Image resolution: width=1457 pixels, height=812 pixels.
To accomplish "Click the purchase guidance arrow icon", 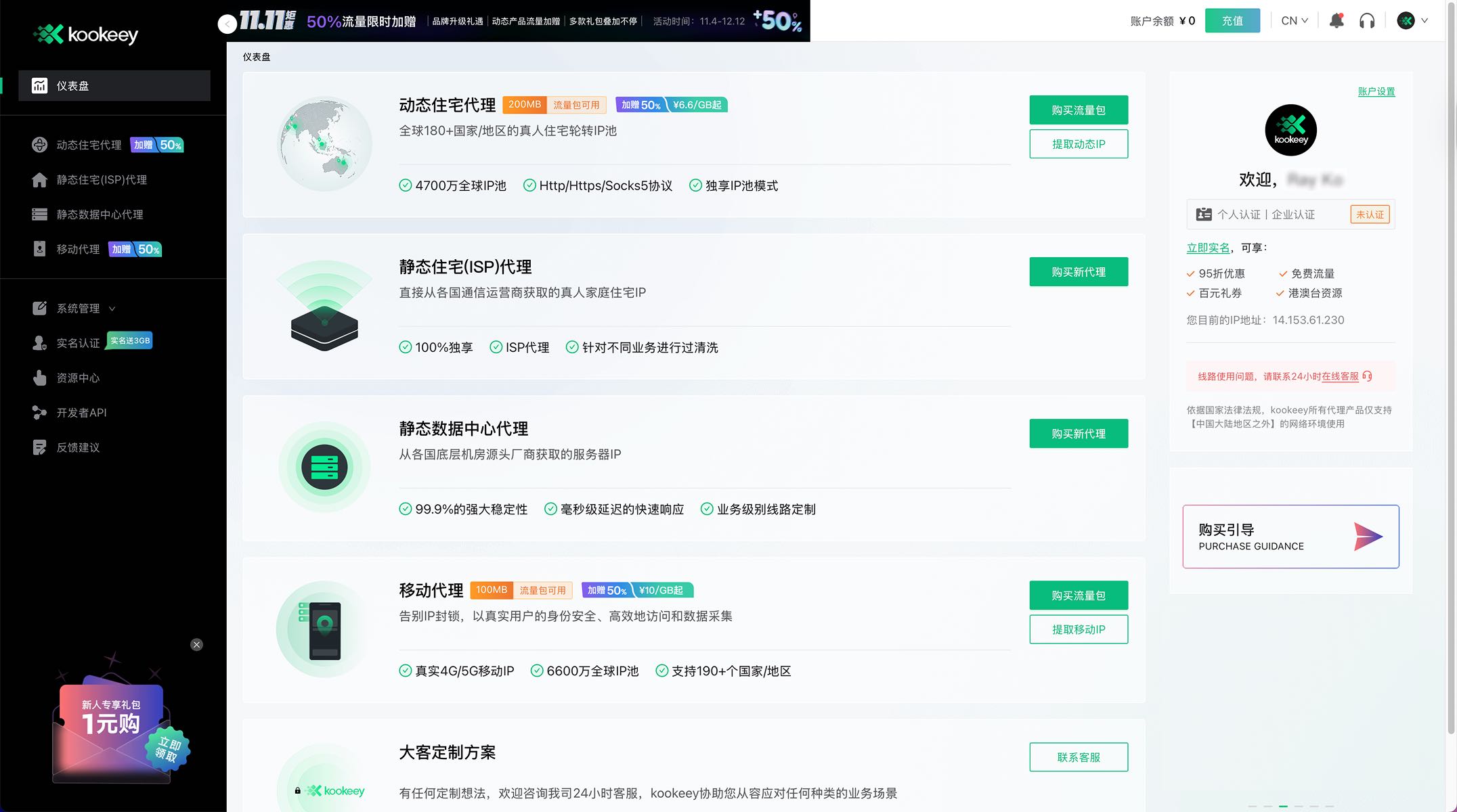I will click(1368, 537).
